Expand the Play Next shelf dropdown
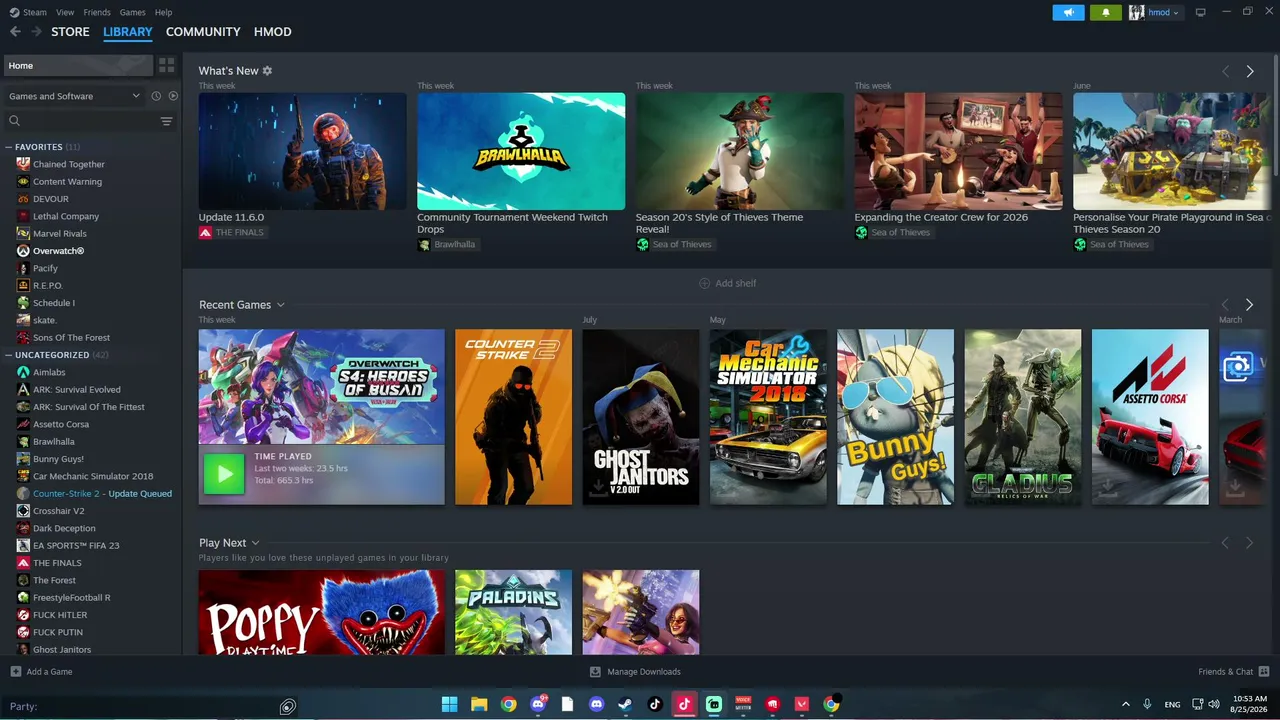Viewport: 1280px width, 720px height. click(x=256, y=543)
